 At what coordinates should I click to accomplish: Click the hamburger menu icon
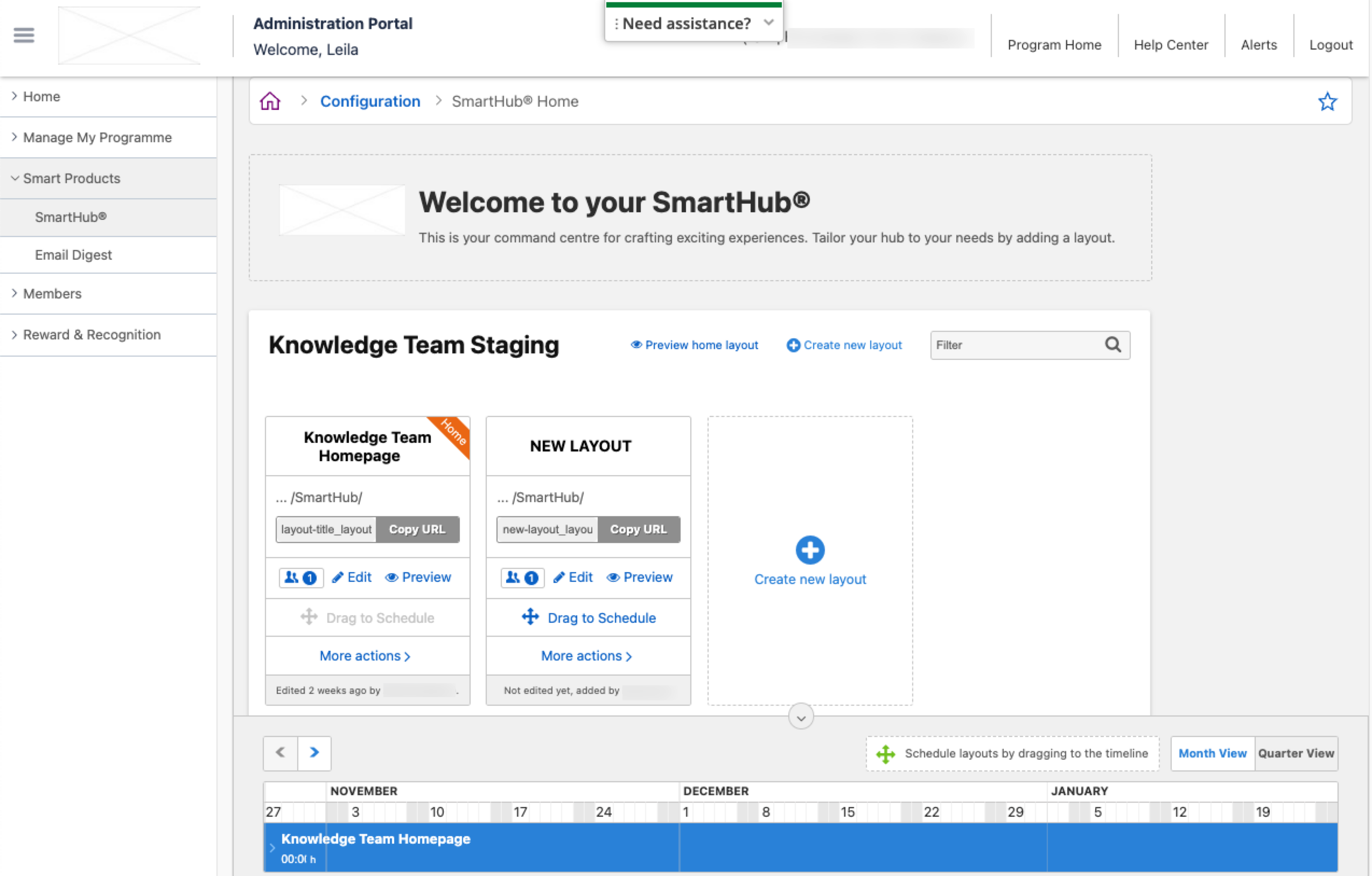[x=24, y=36]
